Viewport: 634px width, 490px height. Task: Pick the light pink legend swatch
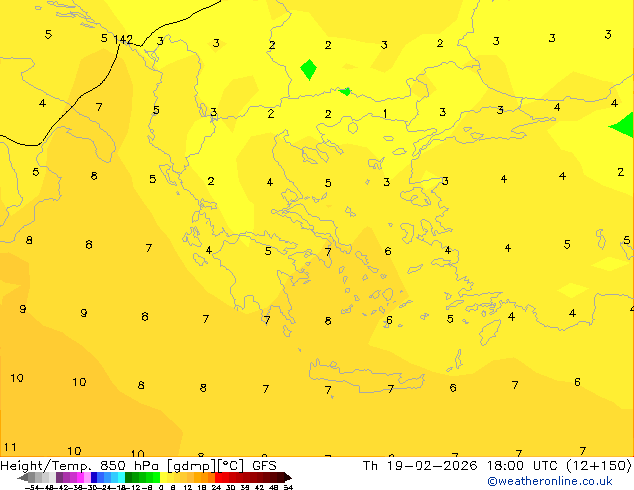coord(87,478)
